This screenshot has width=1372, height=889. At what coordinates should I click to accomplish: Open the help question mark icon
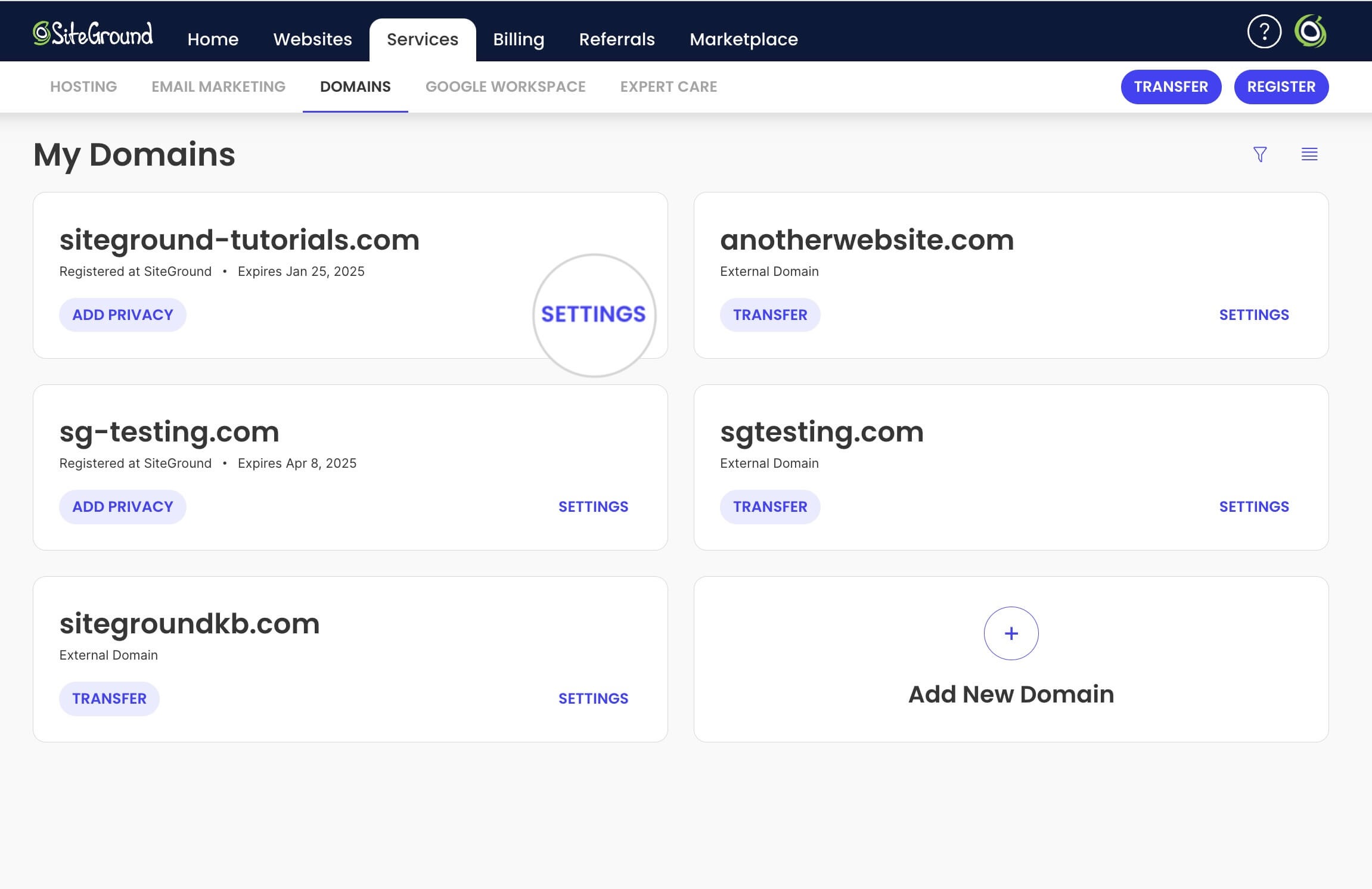click(x=1264, y=32)
